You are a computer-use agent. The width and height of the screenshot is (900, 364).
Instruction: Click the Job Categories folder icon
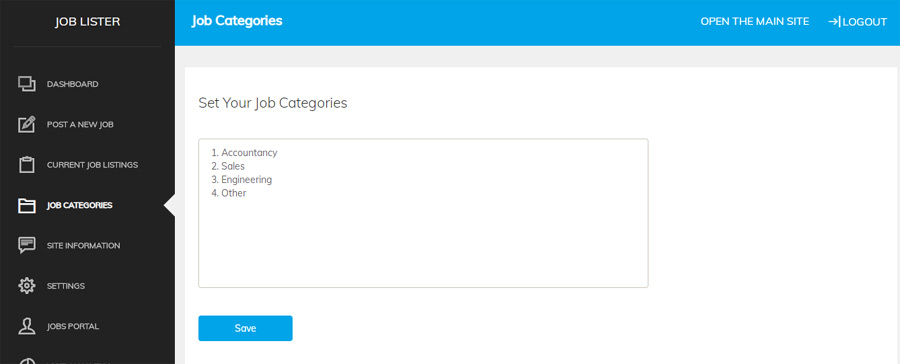[27, 205]
